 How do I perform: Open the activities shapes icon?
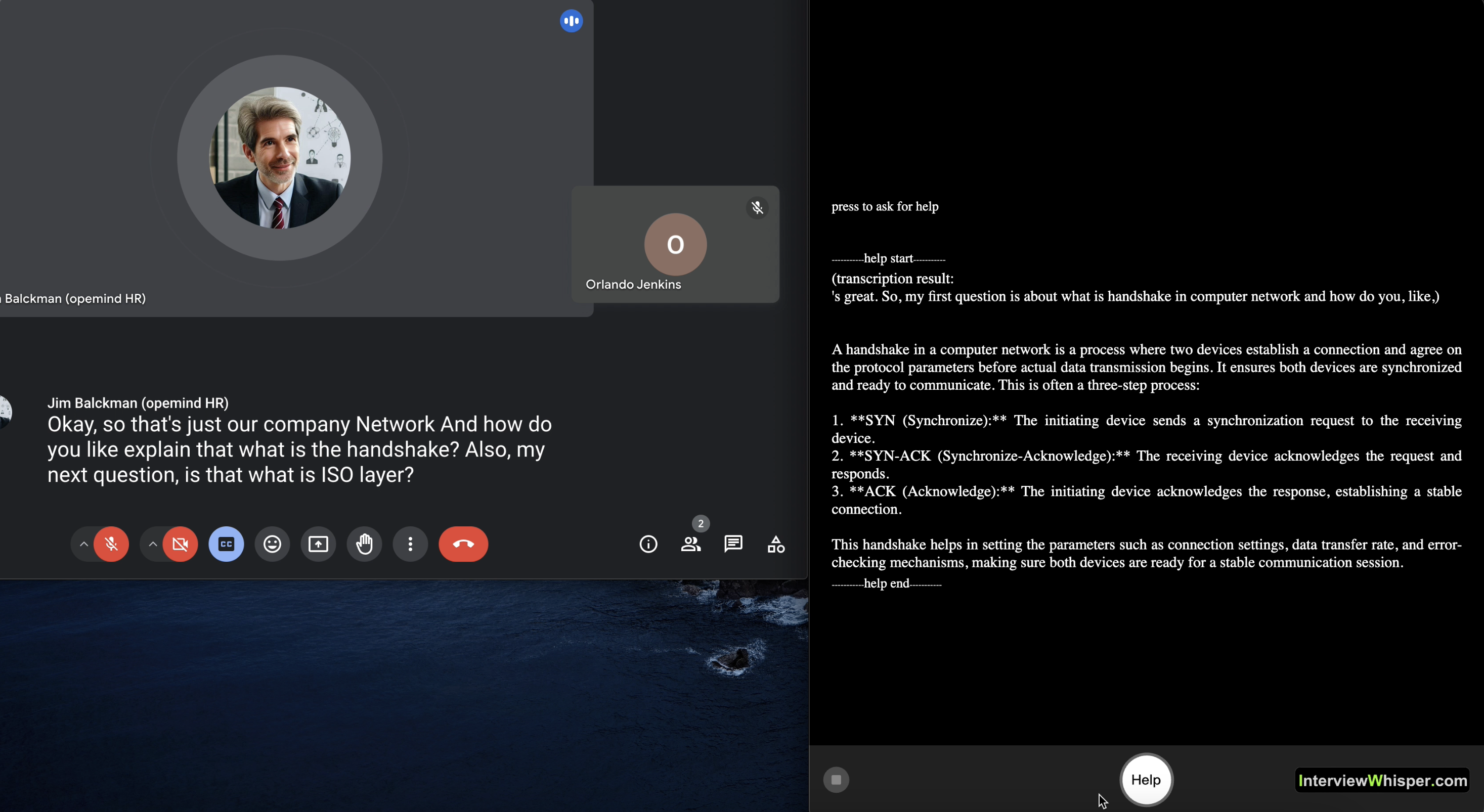pos(775,544)
